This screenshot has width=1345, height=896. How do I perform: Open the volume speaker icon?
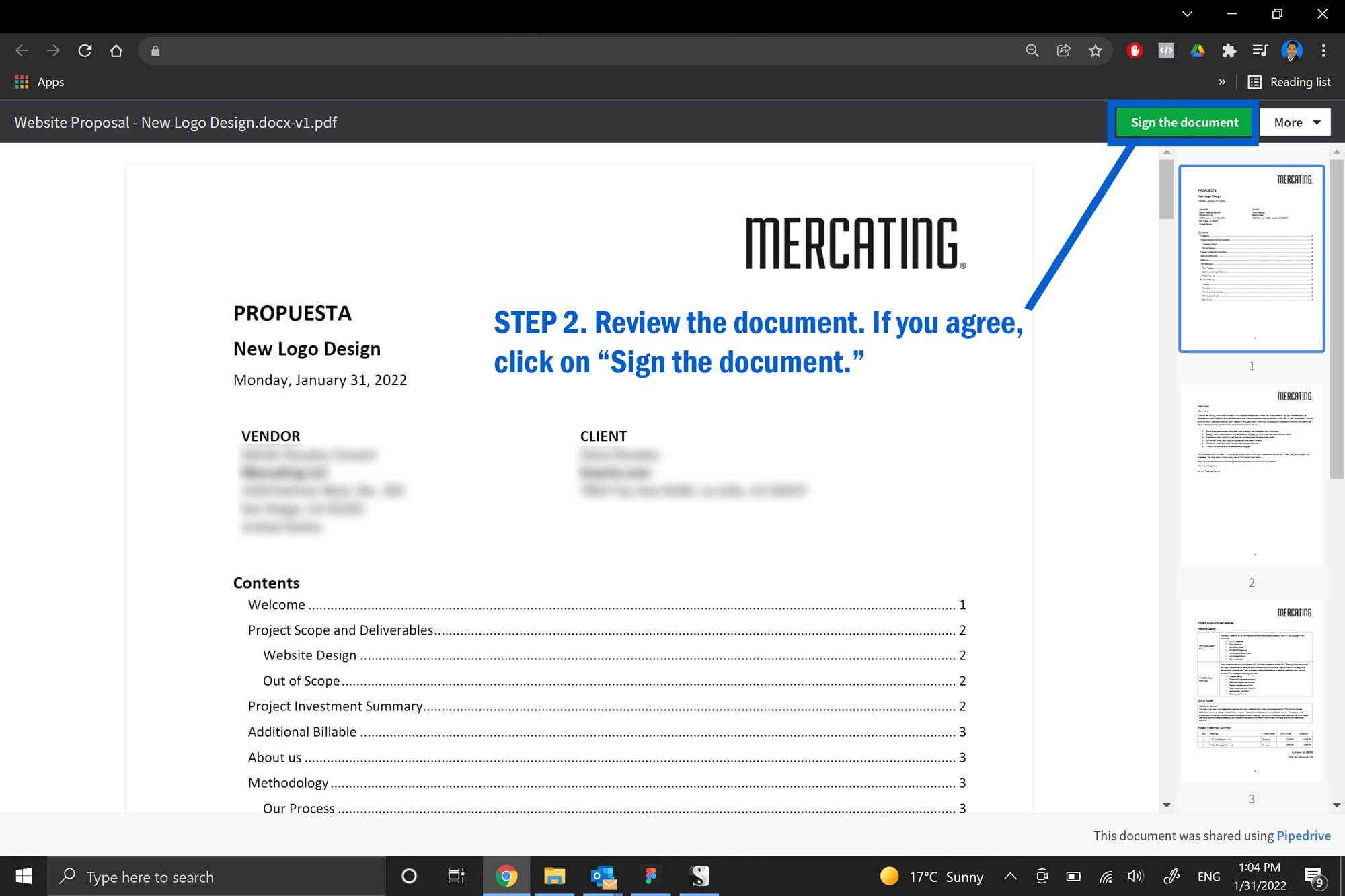click(x=1135, y=877)
